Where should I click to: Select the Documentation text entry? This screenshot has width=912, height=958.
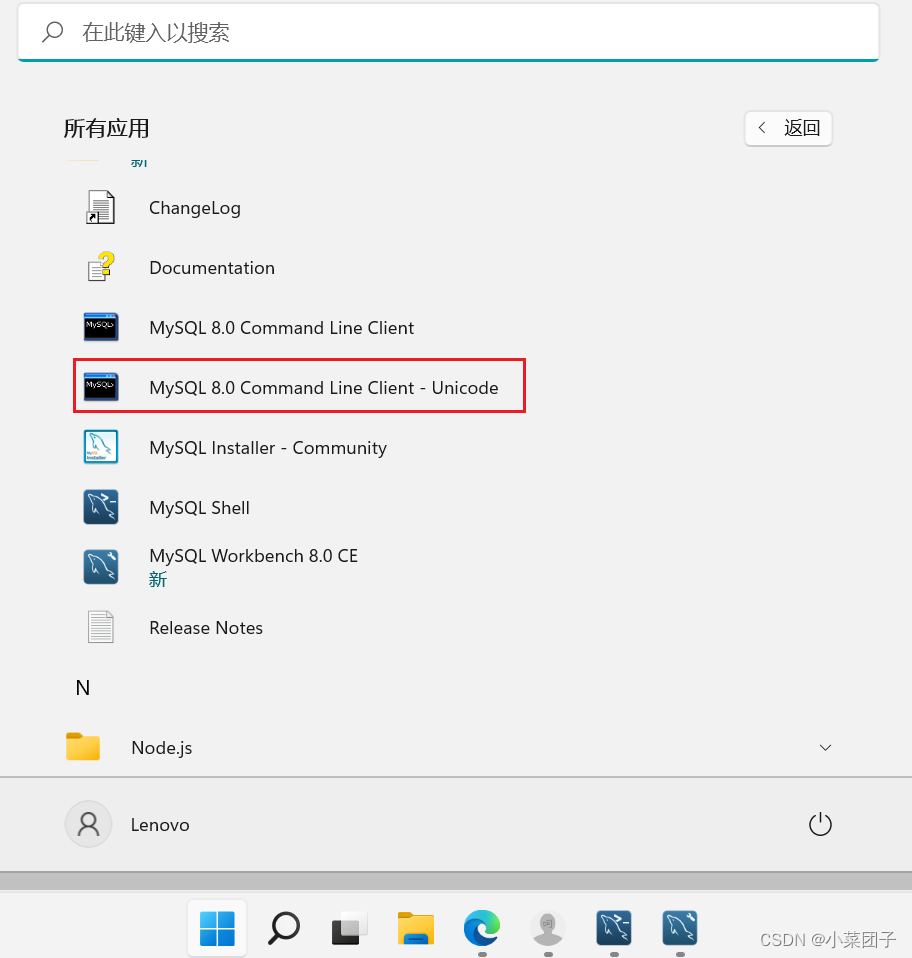pos(212,268)
